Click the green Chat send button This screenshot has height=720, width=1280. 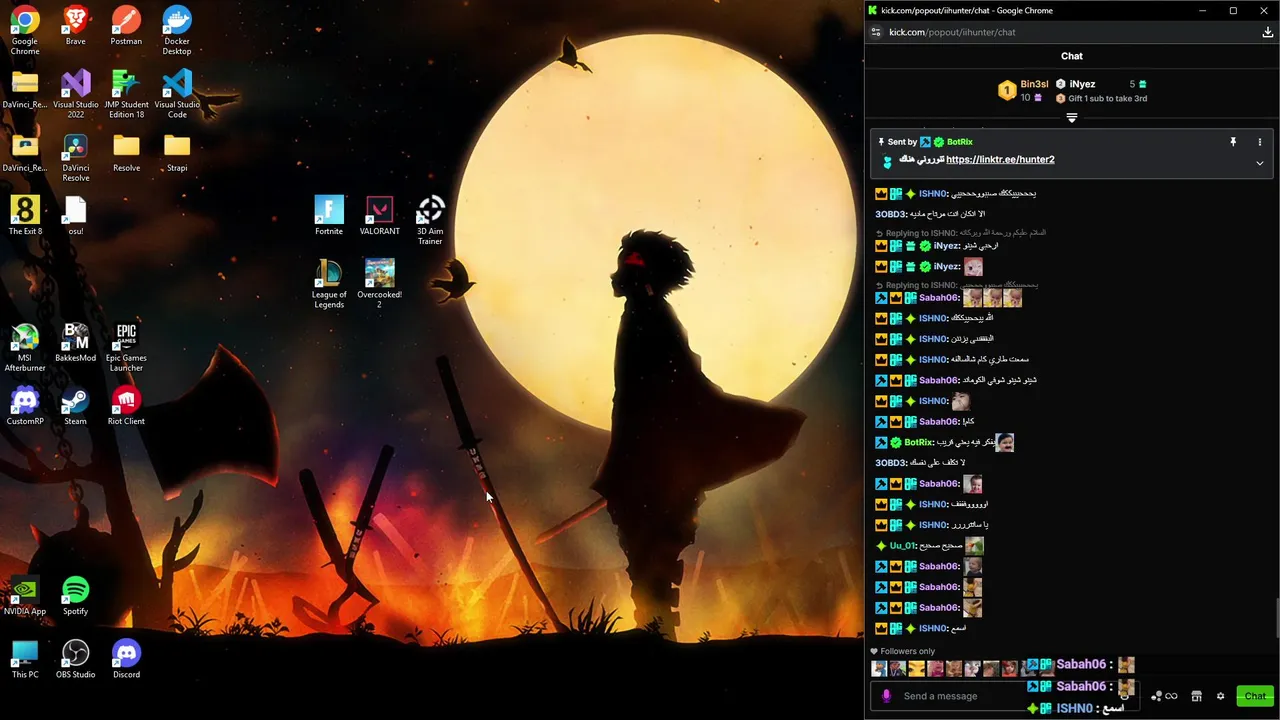pyautogui.click(x=1255, y=696)
